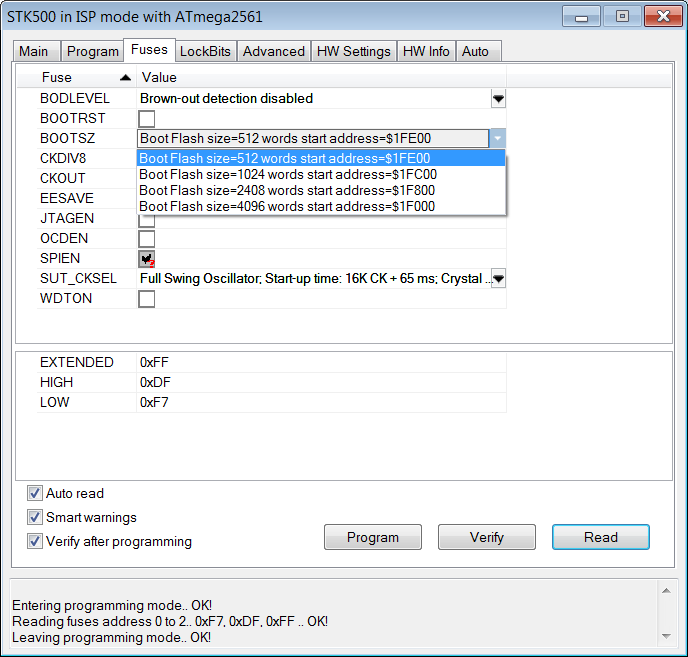Toggle the SPIEN checkbox
Image resolution: width=688 pixels, height=657 pixels.
(147, 258)
